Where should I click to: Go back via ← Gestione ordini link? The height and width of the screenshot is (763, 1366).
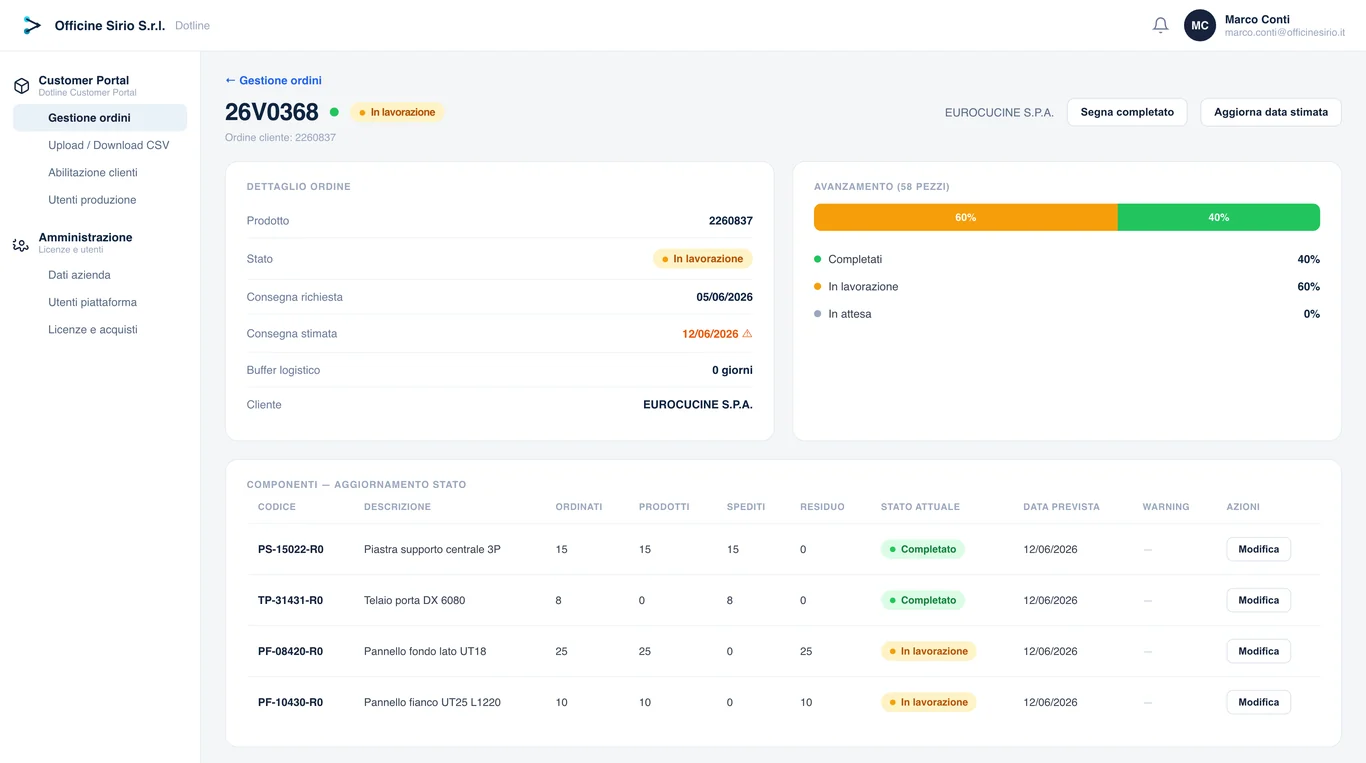point(273,80)
